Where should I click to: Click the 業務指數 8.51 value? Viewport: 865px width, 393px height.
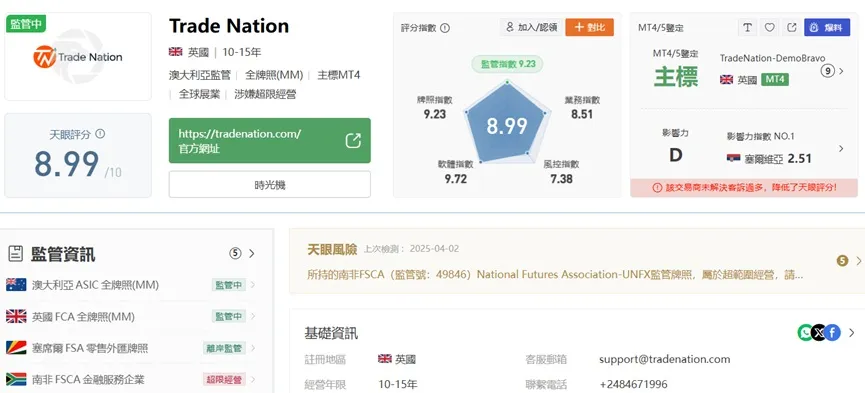(x=582, y=114)
